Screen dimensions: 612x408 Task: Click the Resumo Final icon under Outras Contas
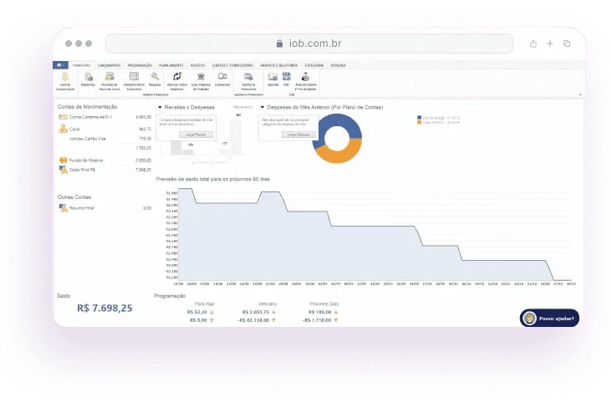63,208
